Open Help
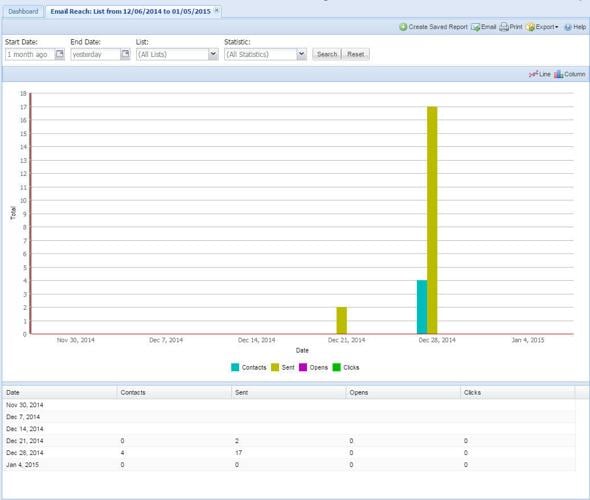Viewport: 590px width, 500px height. [x=575, y=27]
